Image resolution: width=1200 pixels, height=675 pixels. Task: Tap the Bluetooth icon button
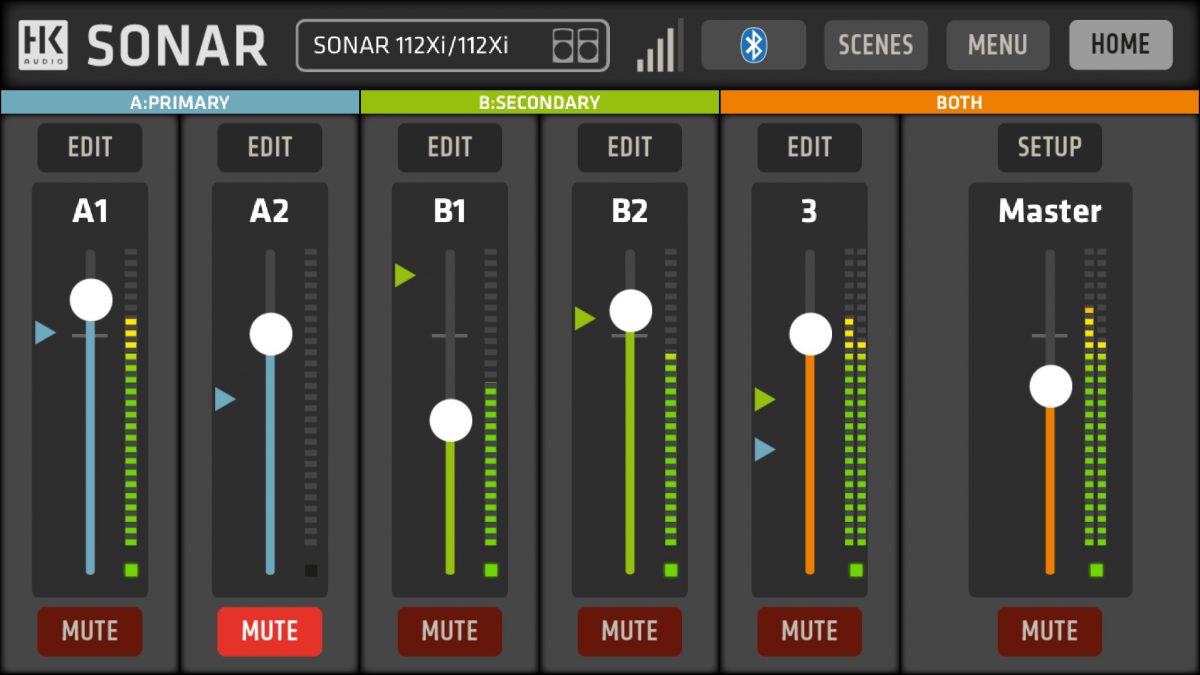(x=753, y=45)
